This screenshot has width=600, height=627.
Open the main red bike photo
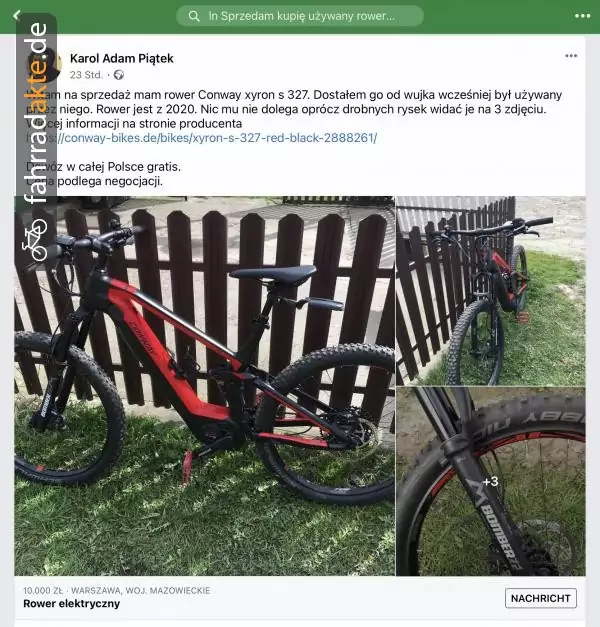tap(204, 385)
